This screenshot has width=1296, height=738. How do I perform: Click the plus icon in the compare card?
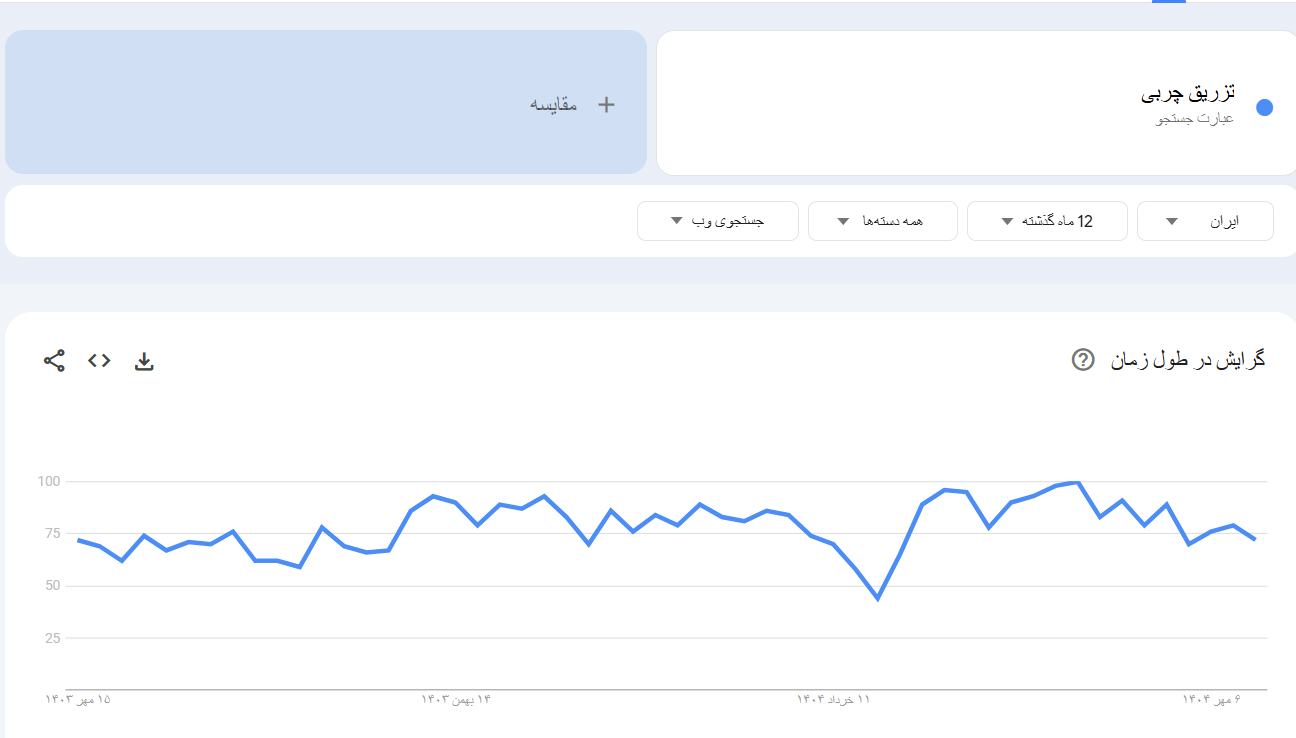pos(606,105)
